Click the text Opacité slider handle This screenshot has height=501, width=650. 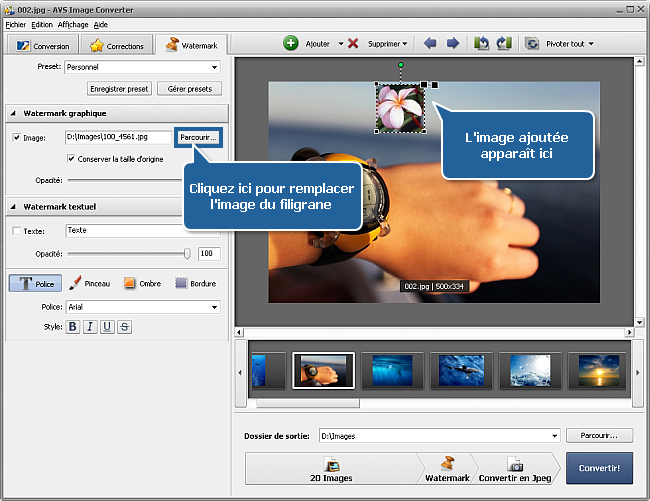[187, 254]
